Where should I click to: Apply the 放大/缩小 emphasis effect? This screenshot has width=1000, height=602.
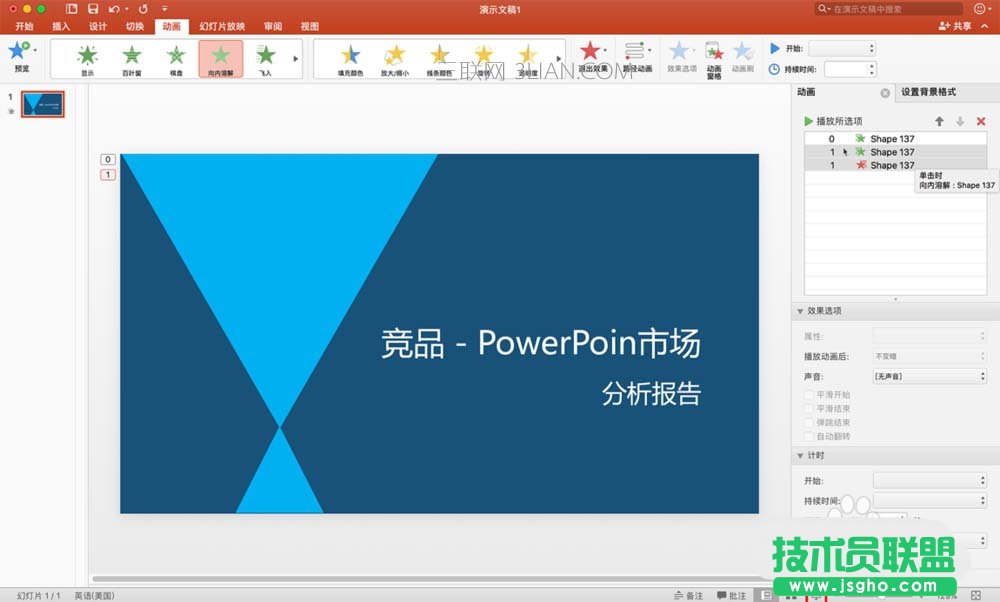(395, 59)
